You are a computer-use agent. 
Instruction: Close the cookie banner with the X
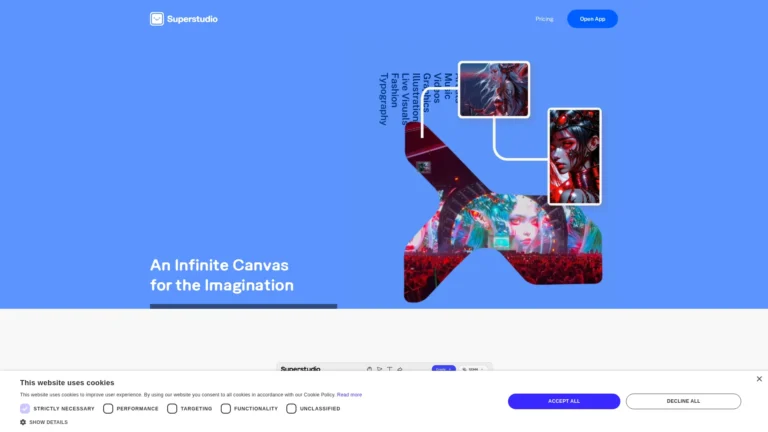pyautogui.click(x=759, y=379)
